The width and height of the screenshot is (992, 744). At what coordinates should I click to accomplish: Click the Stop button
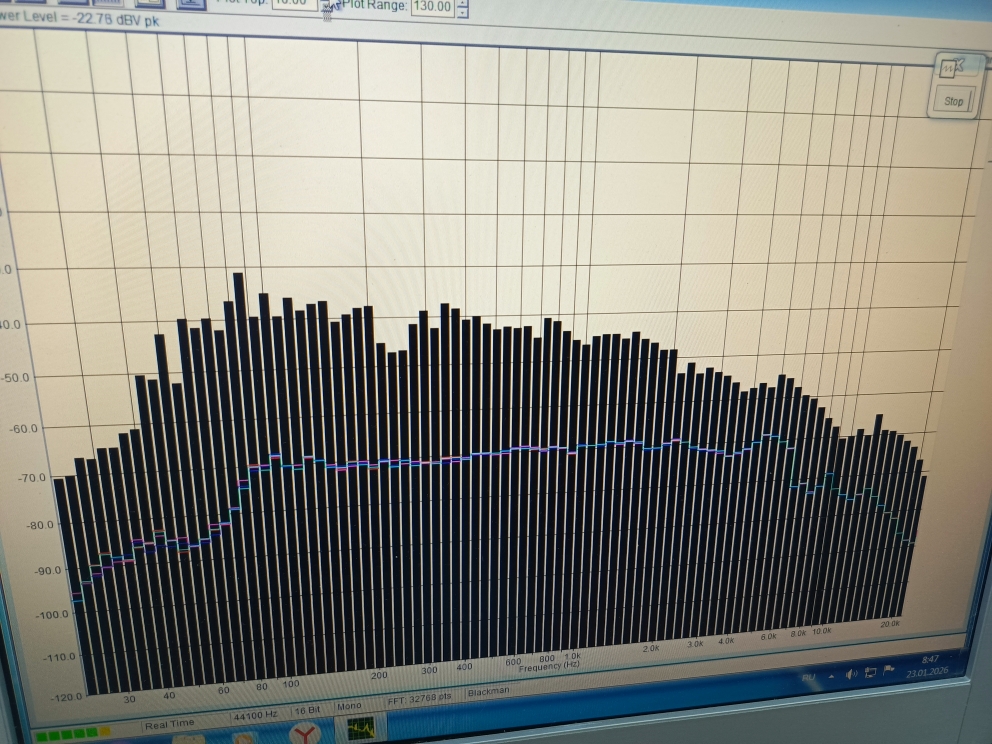pos(954,101)
